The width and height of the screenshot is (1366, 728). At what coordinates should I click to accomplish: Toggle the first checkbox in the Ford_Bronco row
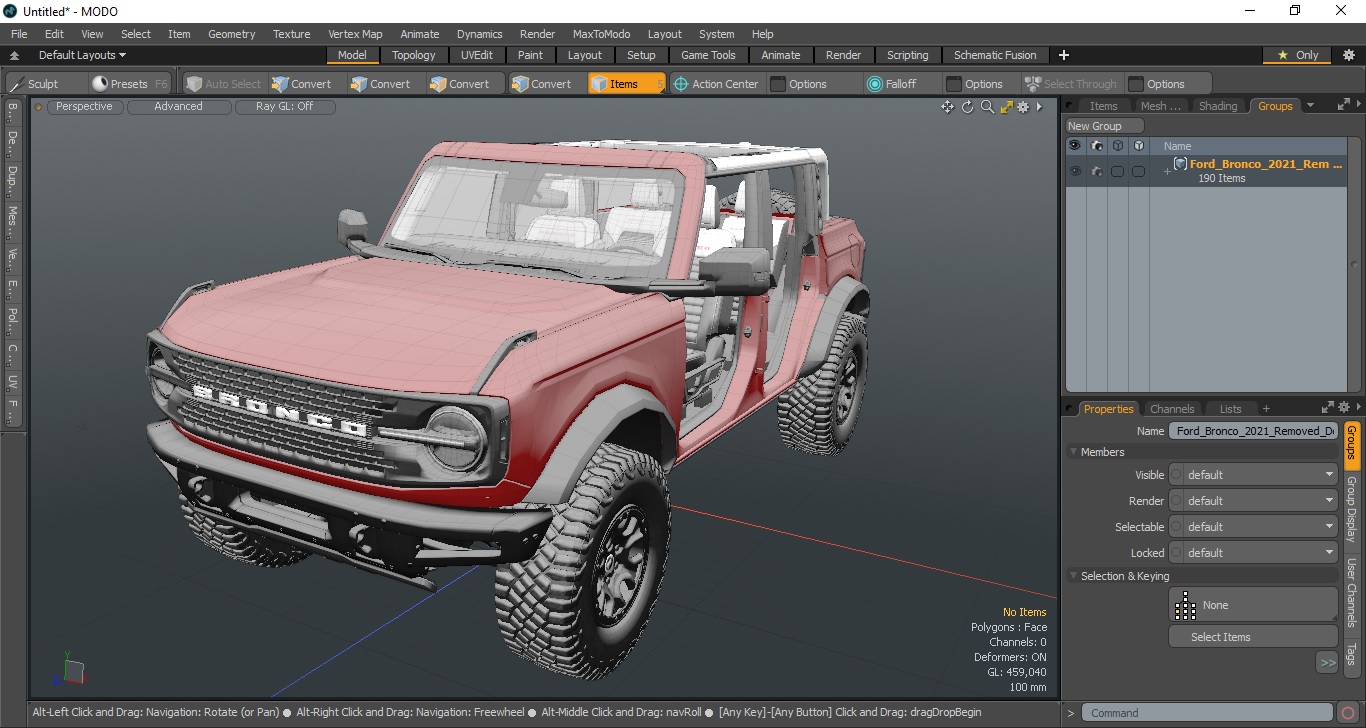coord(1117,172)
